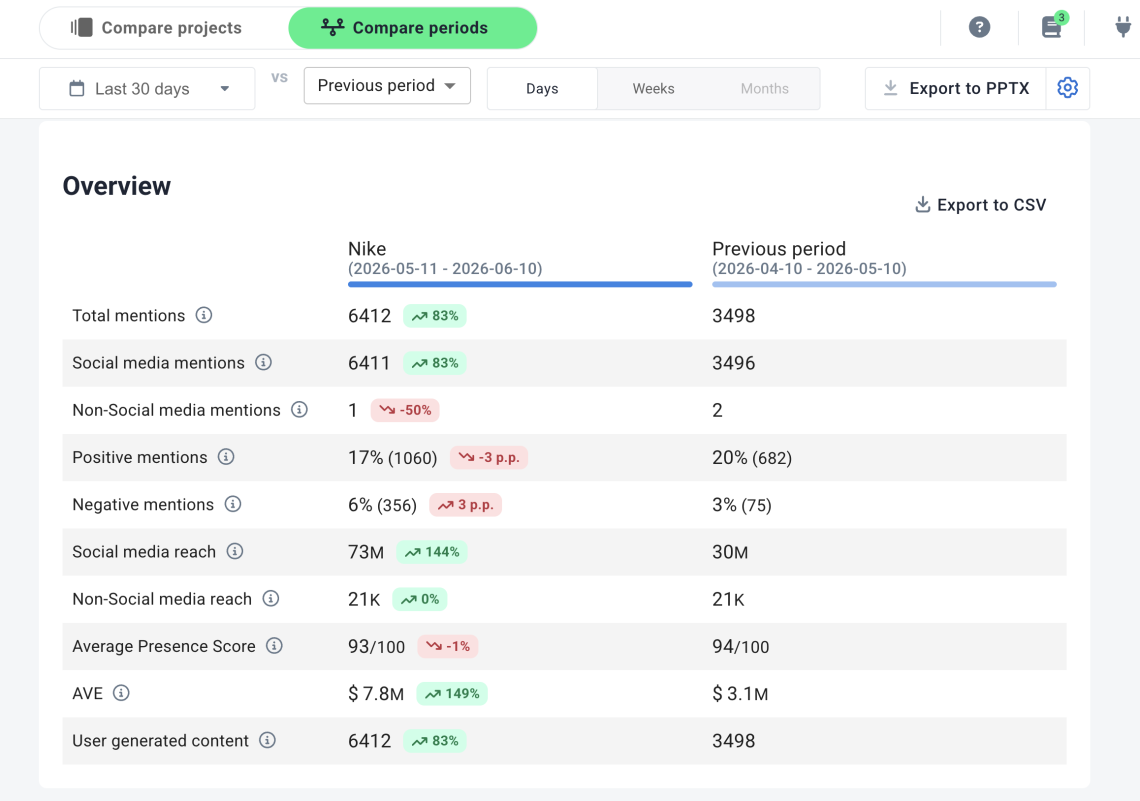Image resolution: width=1140 pixels, height=801 pixels.
Task: Click the Social media reach 144% badge
Action: coord(432,552)
